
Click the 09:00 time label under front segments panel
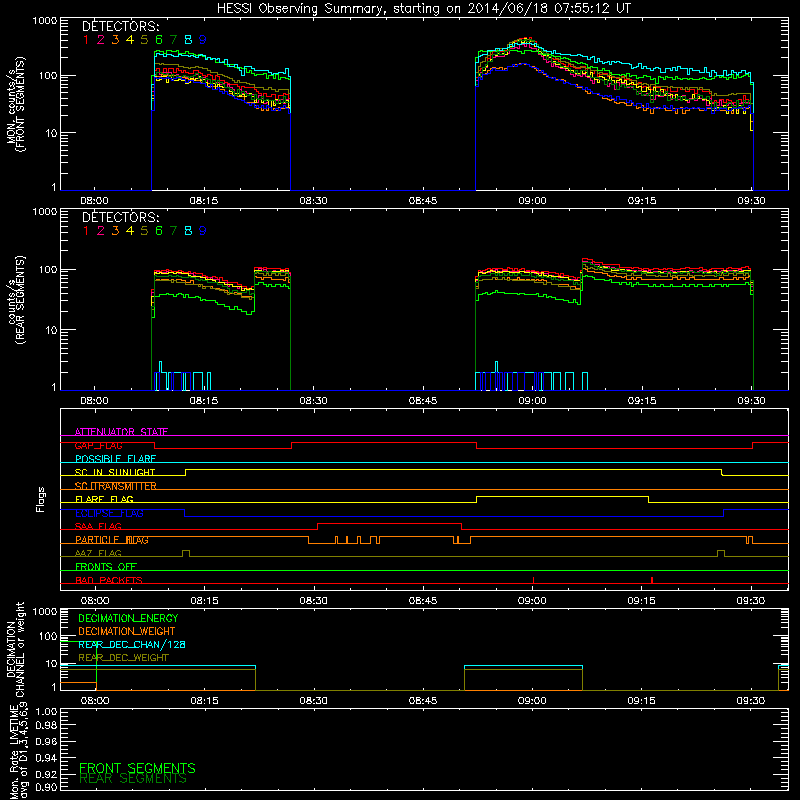click(x=533, y=201)
